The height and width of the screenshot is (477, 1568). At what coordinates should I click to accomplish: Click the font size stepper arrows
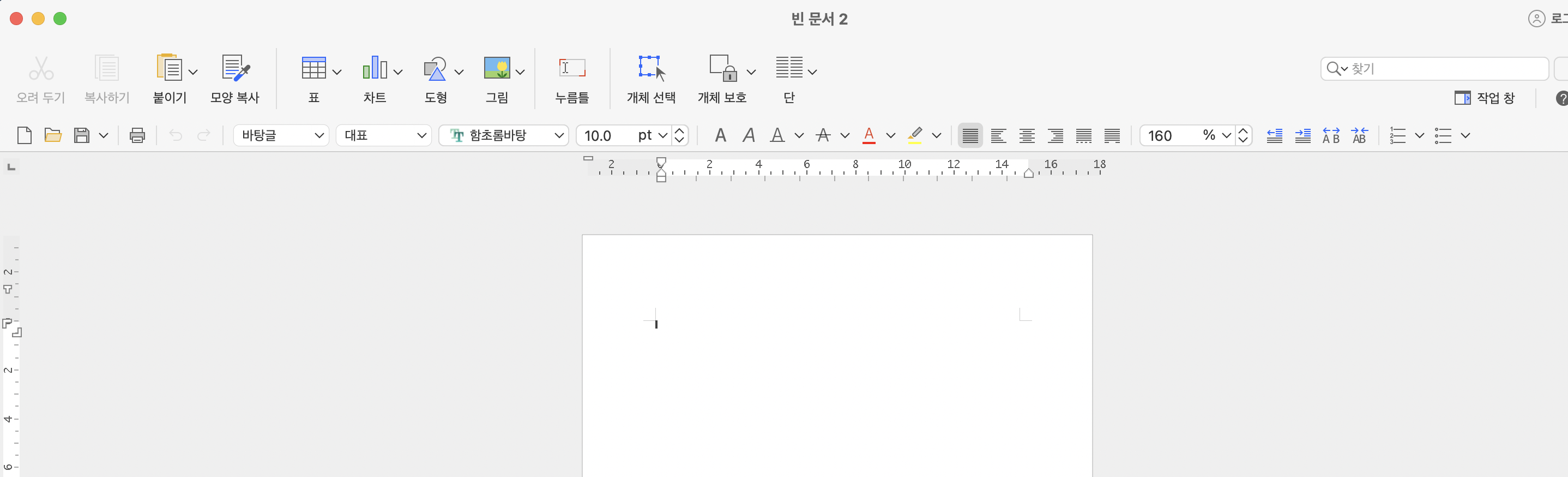680,135
